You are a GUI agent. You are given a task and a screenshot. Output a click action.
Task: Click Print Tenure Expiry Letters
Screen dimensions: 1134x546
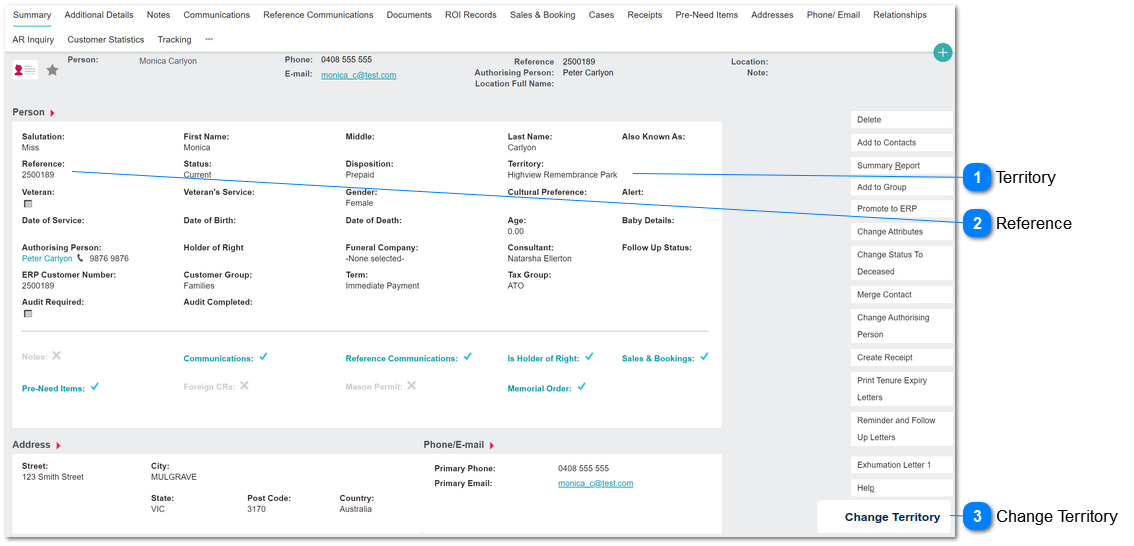point(902,389)
